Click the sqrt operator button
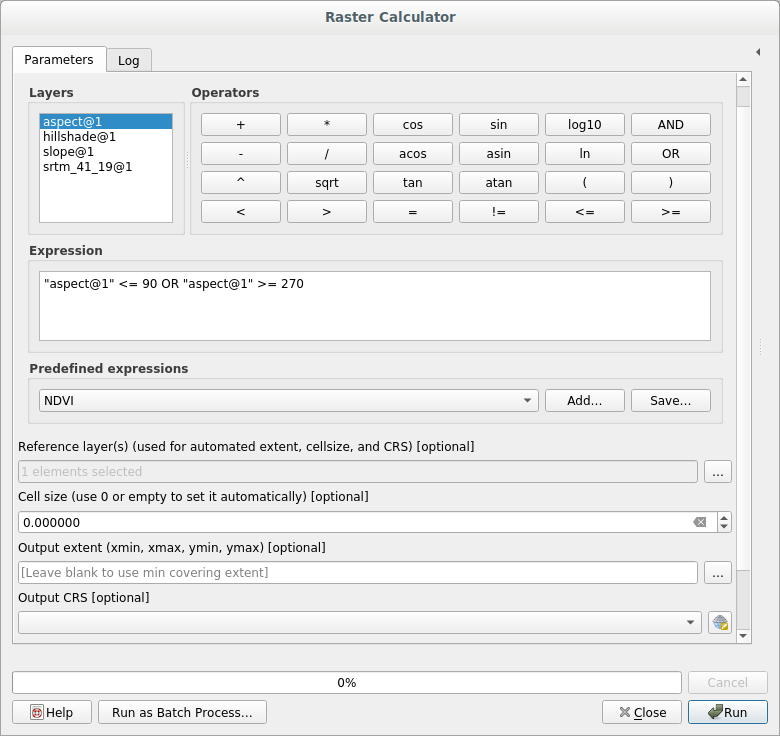780x736 pixels. pos(326,183)
